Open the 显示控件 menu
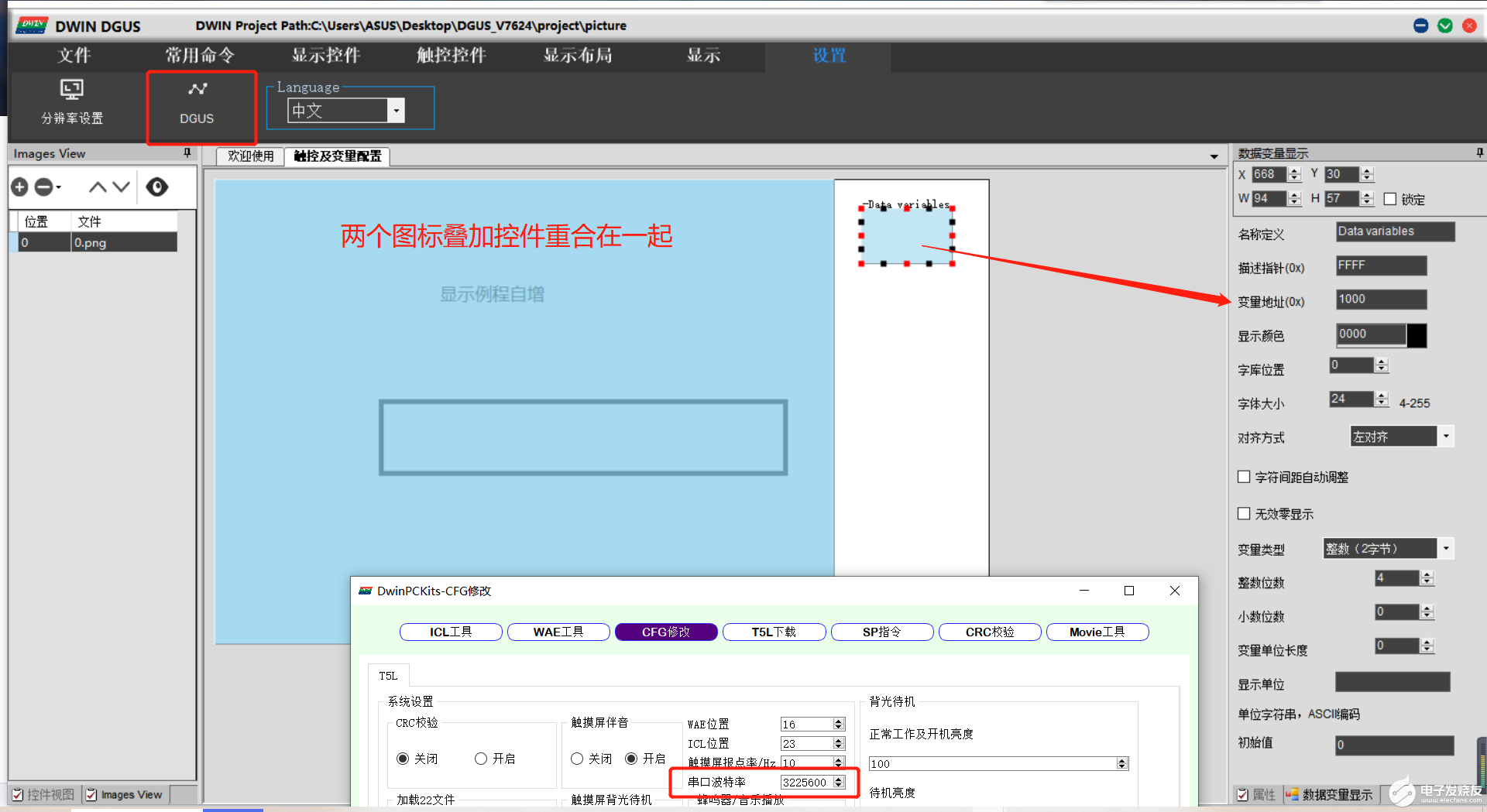Screen dimensions: 1487x812 [326, 56]
